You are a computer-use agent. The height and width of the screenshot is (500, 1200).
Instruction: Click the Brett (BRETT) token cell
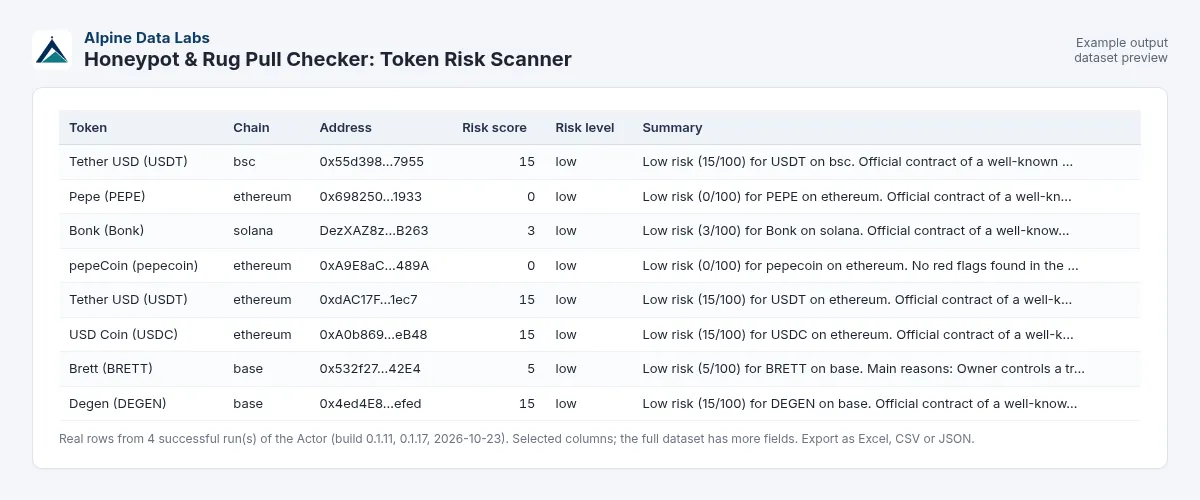[111, 369]
